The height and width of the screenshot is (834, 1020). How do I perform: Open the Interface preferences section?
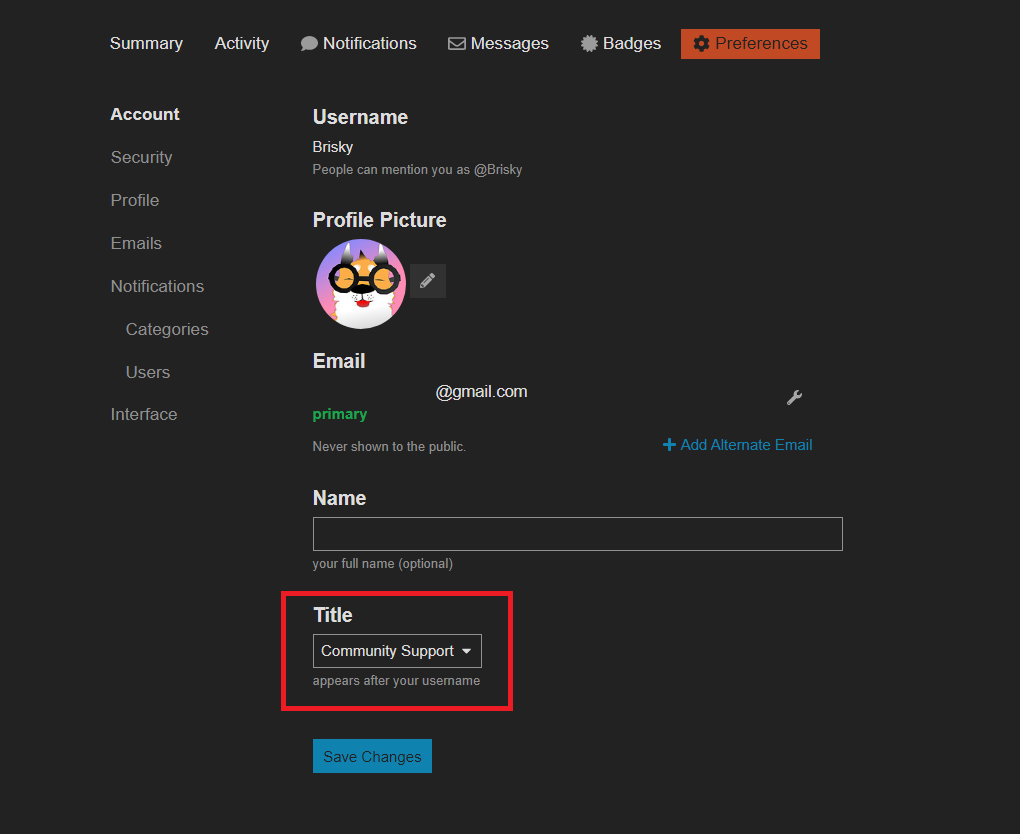144,414
